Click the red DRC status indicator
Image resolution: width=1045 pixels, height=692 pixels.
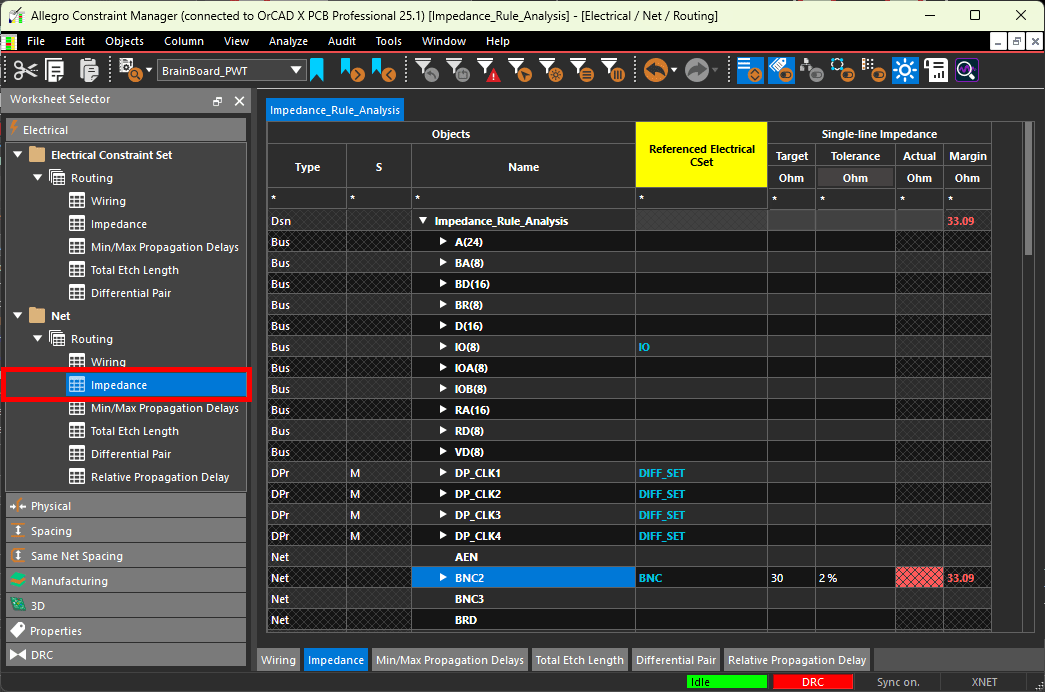tap(812, 682)
